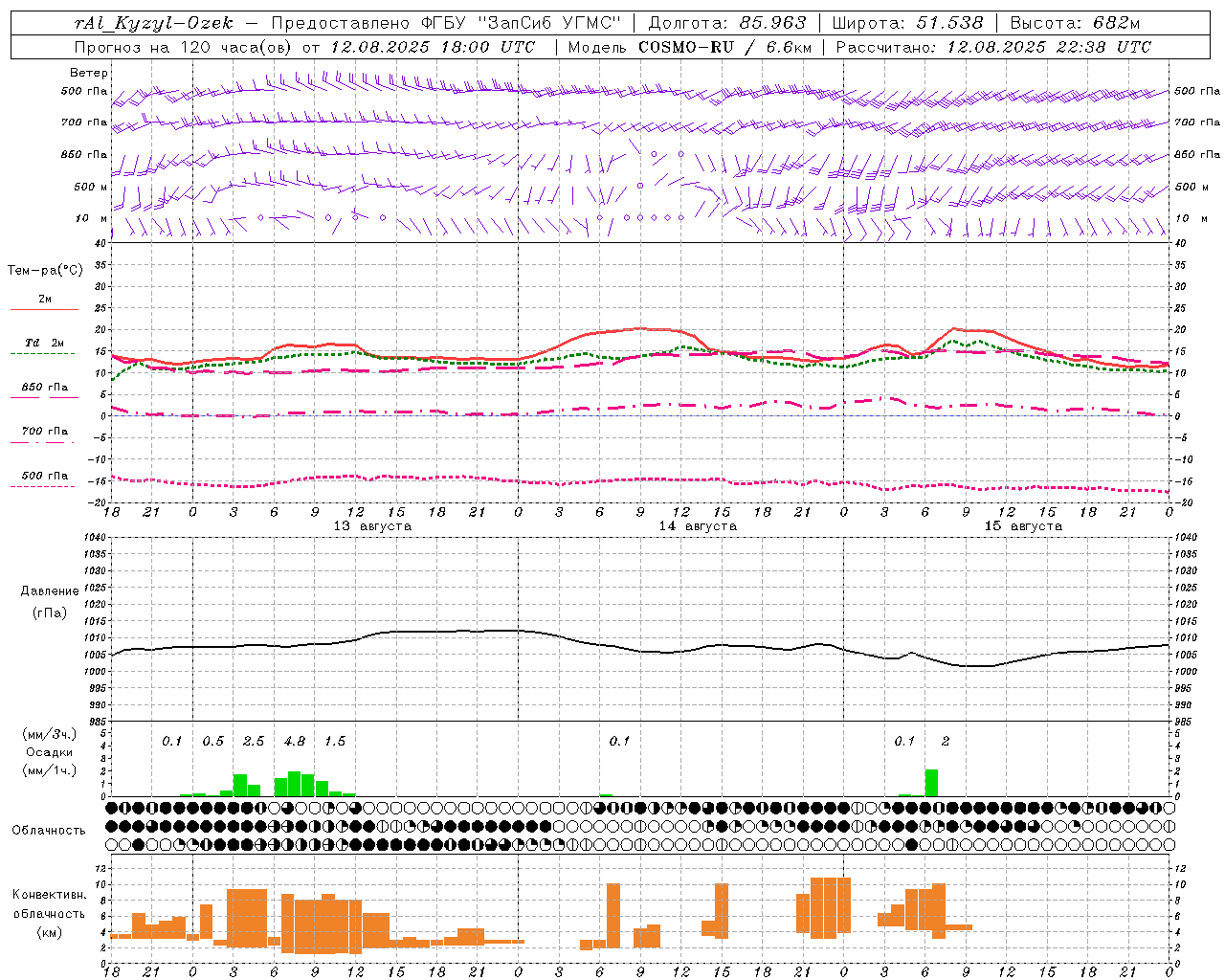Screen dimensions: 1225x980
Task: Click the 4.8 precipitation total value
Action: pyautogui.click(x=295, y=742)
